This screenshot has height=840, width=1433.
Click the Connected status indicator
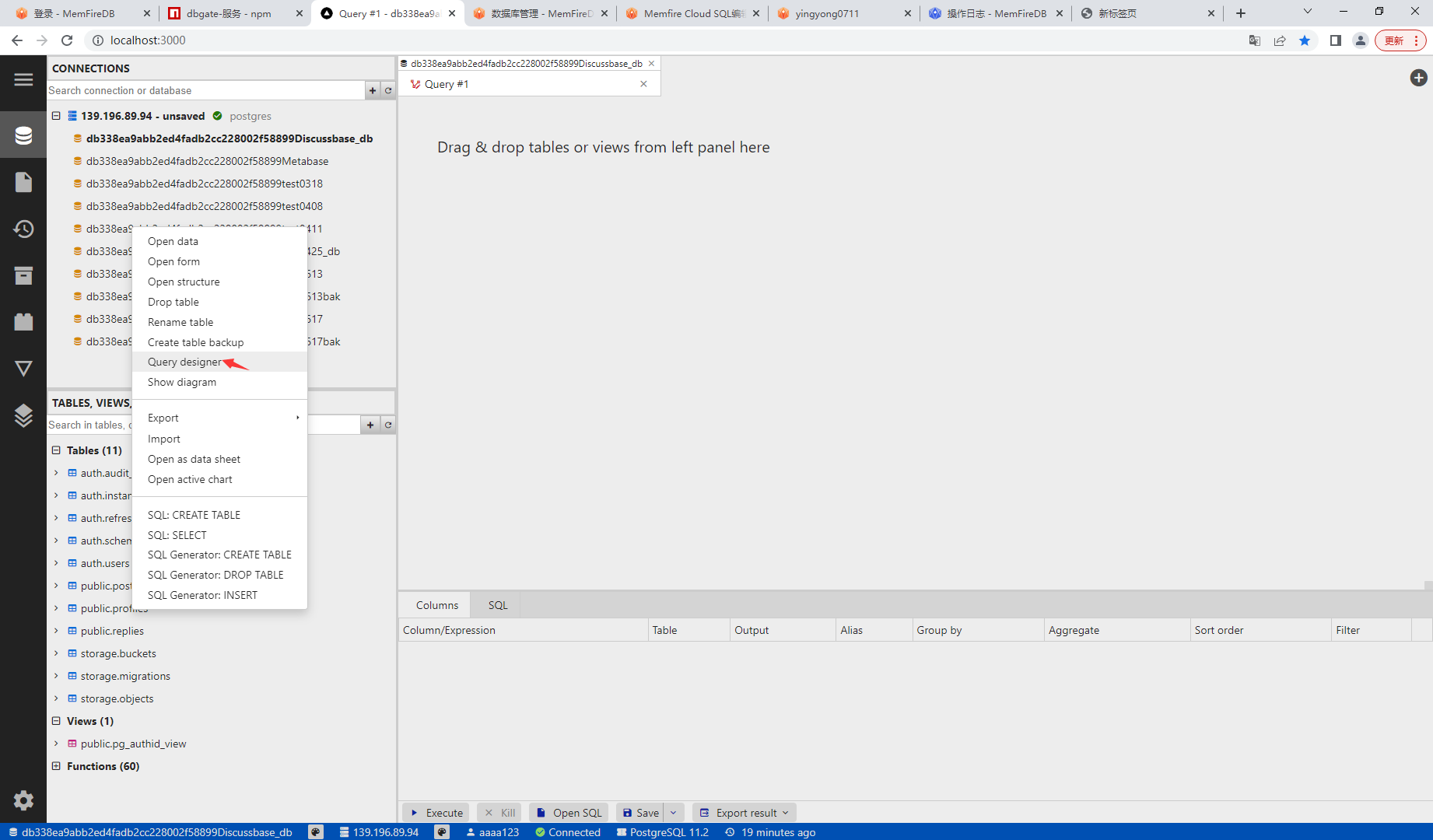coord(568,832)
